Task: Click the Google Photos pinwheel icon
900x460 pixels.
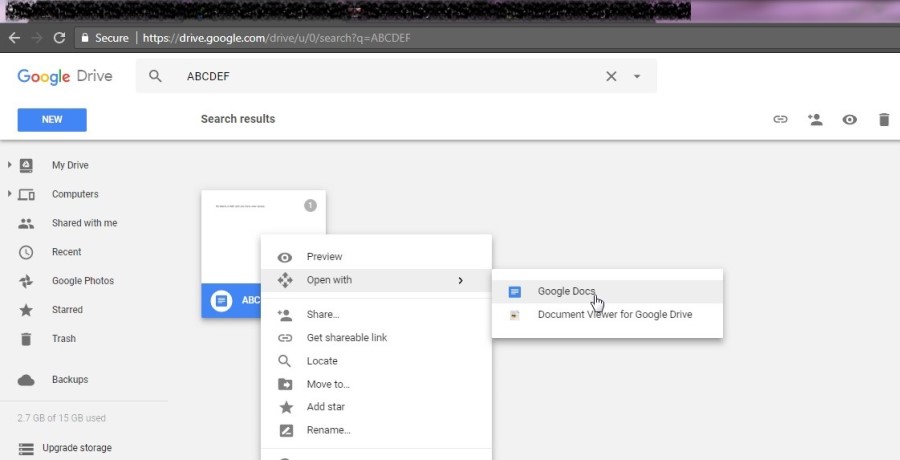Action: (26, 281)
